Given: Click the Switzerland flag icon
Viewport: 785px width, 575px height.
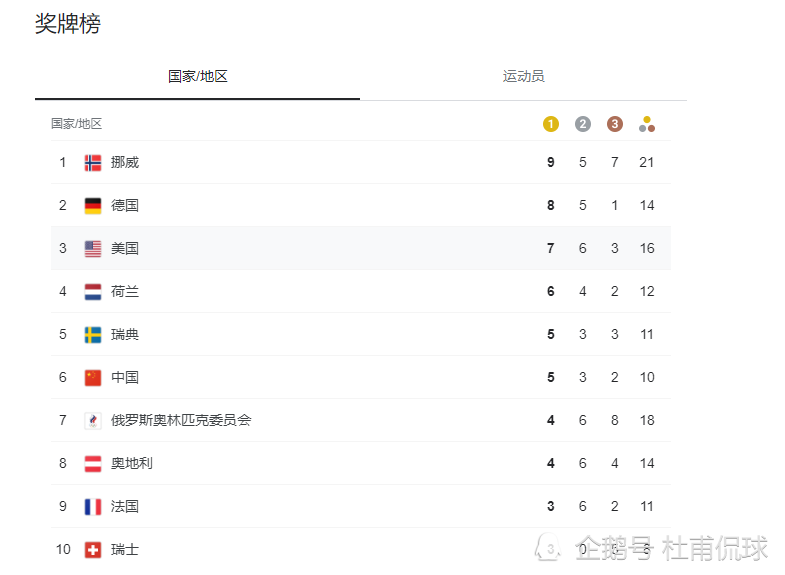Looking at the screenshot, I should (93, 549).
